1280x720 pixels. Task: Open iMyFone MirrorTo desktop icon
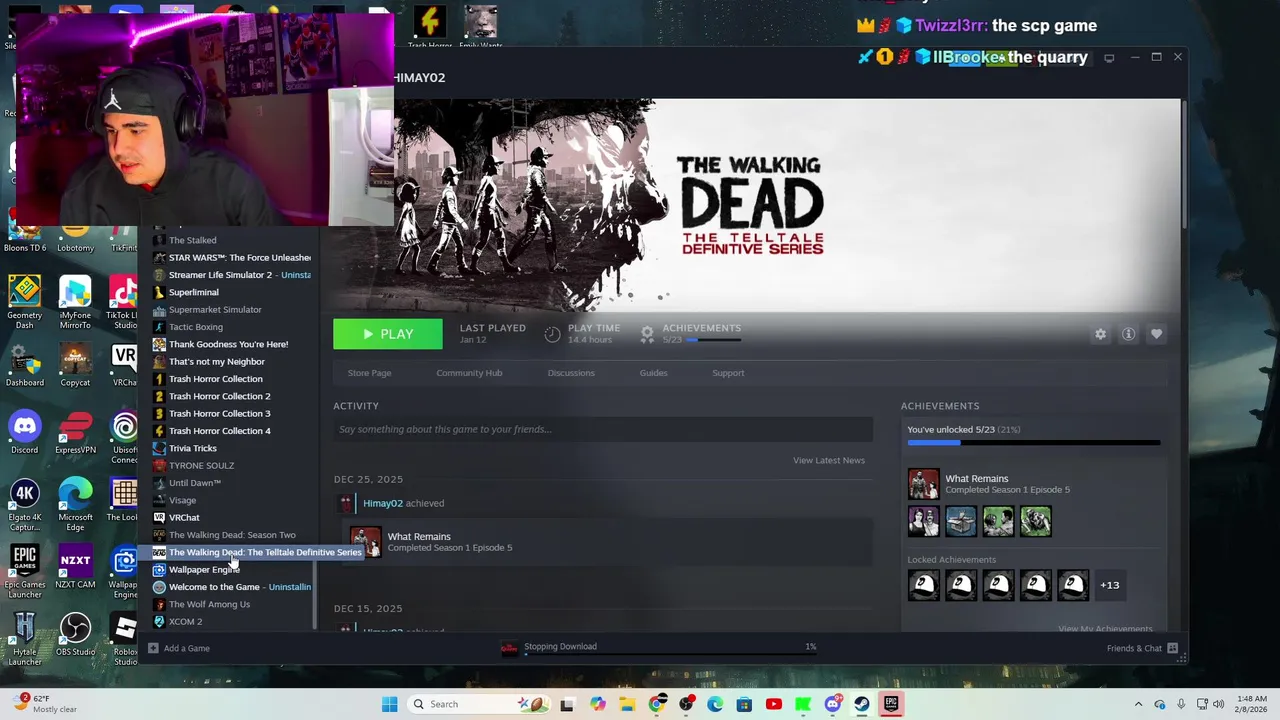75,303
